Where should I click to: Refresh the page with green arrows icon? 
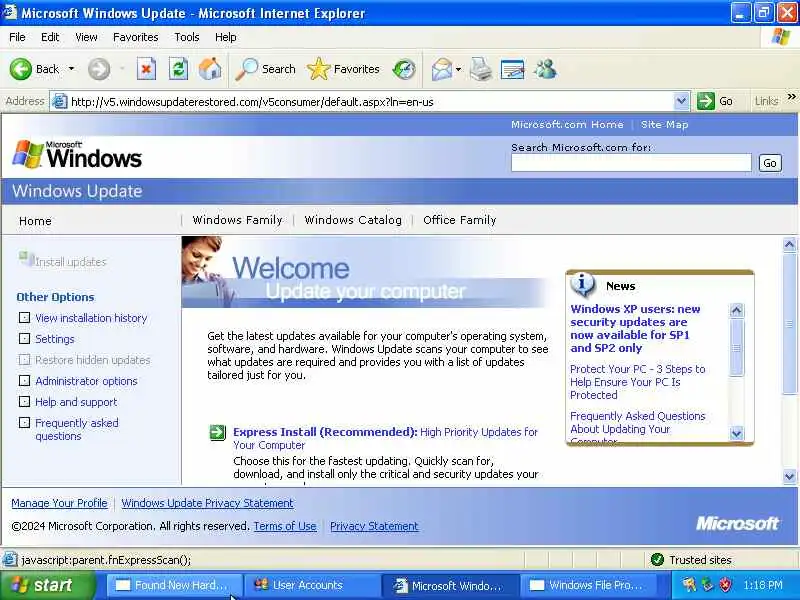click(178, 69)
